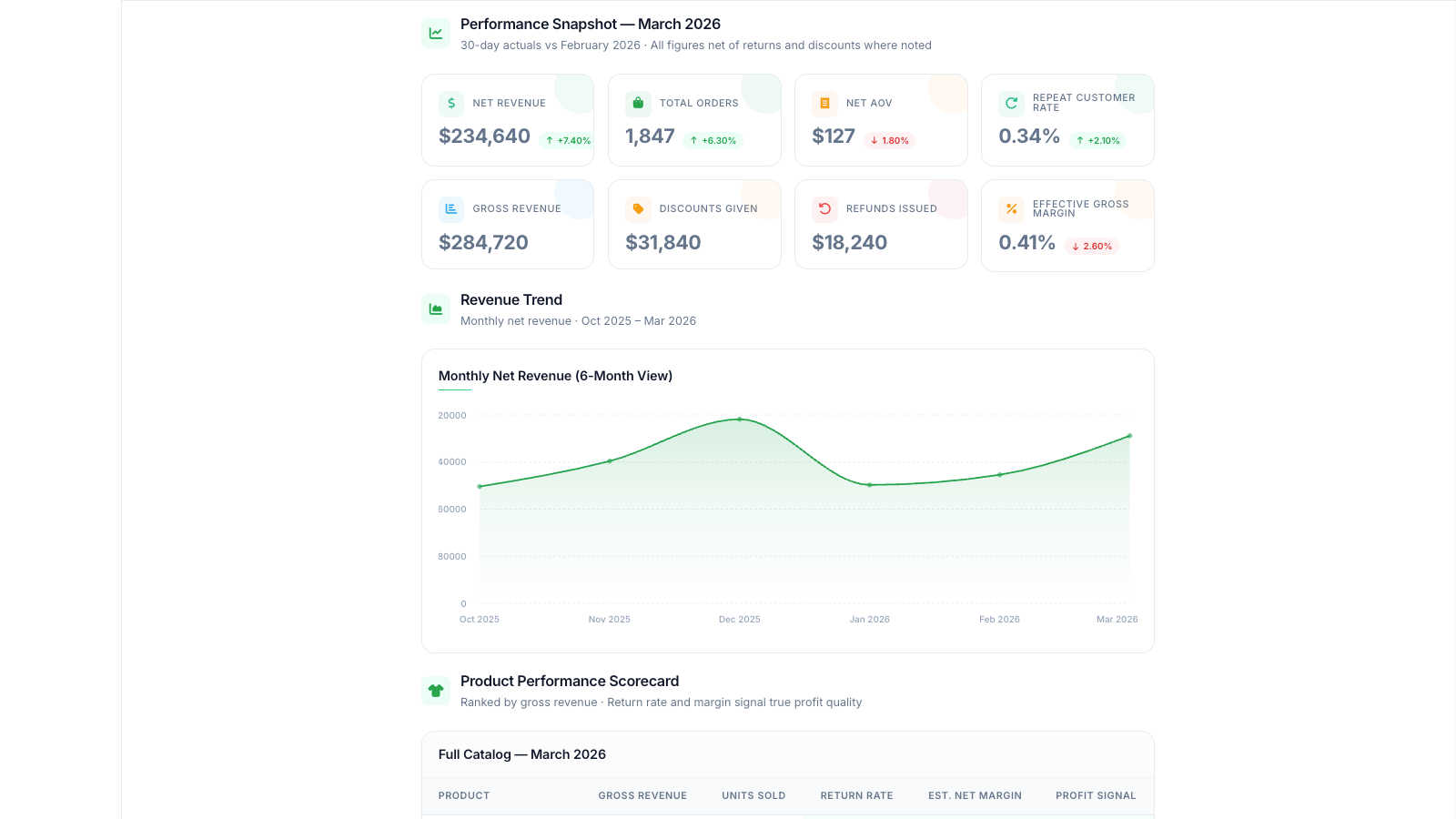Sort by the Gross Revenue column header

(x=642, y=796)
